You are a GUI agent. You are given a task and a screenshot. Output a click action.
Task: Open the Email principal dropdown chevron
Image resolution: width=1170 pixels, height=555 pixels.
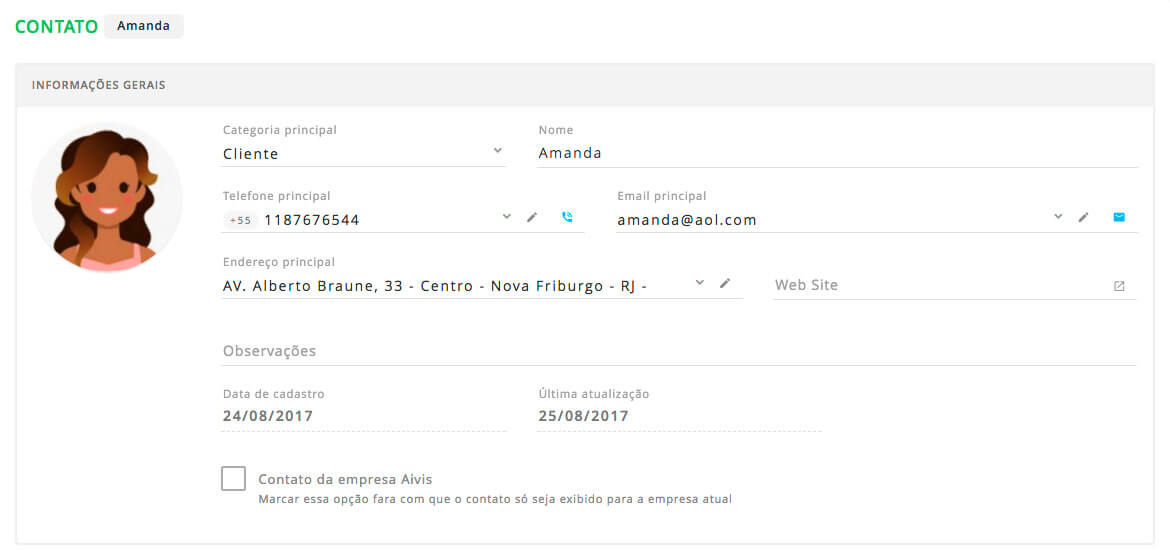point(1058,216)
